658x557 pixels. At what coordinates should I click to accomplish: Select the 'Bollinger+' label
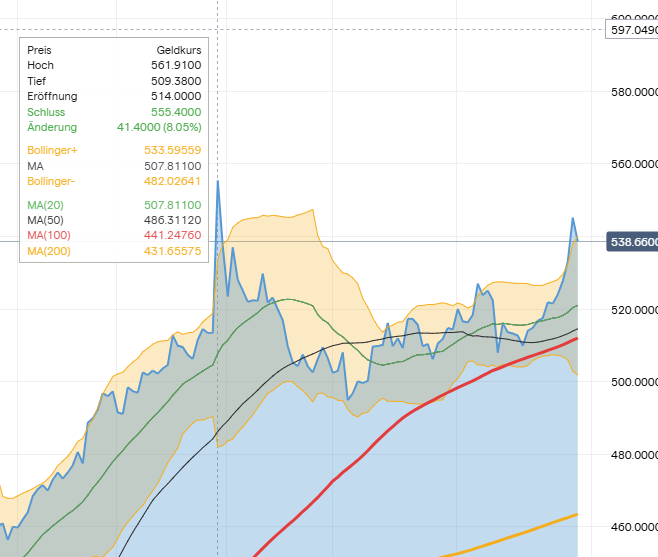pyautogui.click(x=52, y=150)
